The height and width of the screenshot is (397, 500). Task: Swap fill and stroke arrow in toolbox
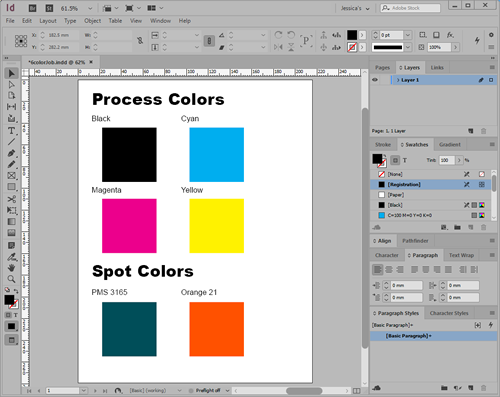(x=16, y=291)
